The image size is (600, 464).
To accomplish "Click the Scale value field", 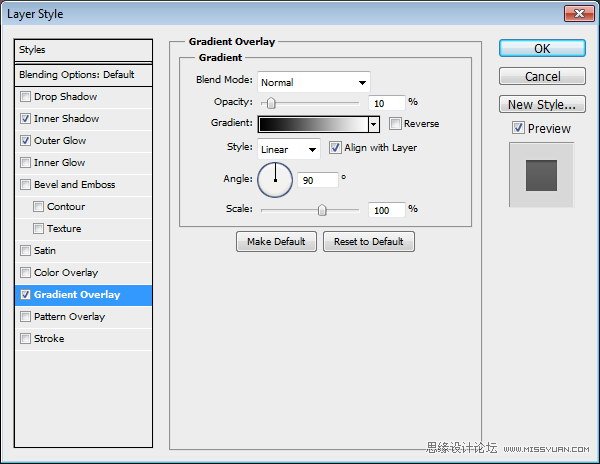I will [x=386, y=210].
